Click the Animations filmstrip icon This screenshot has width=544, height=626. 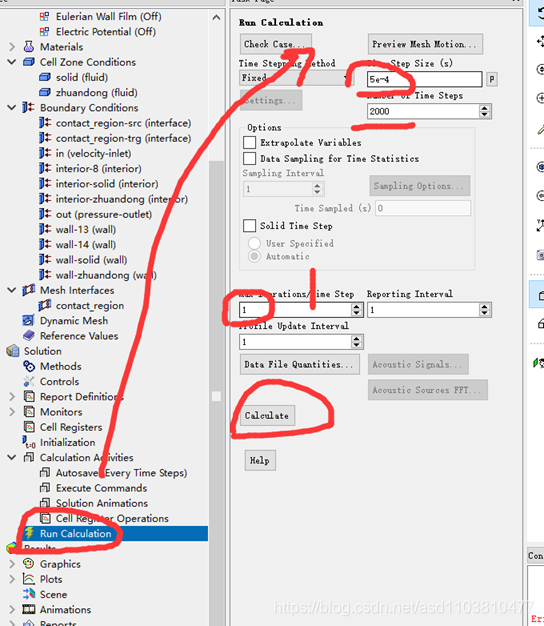click(x=29, y=609)
